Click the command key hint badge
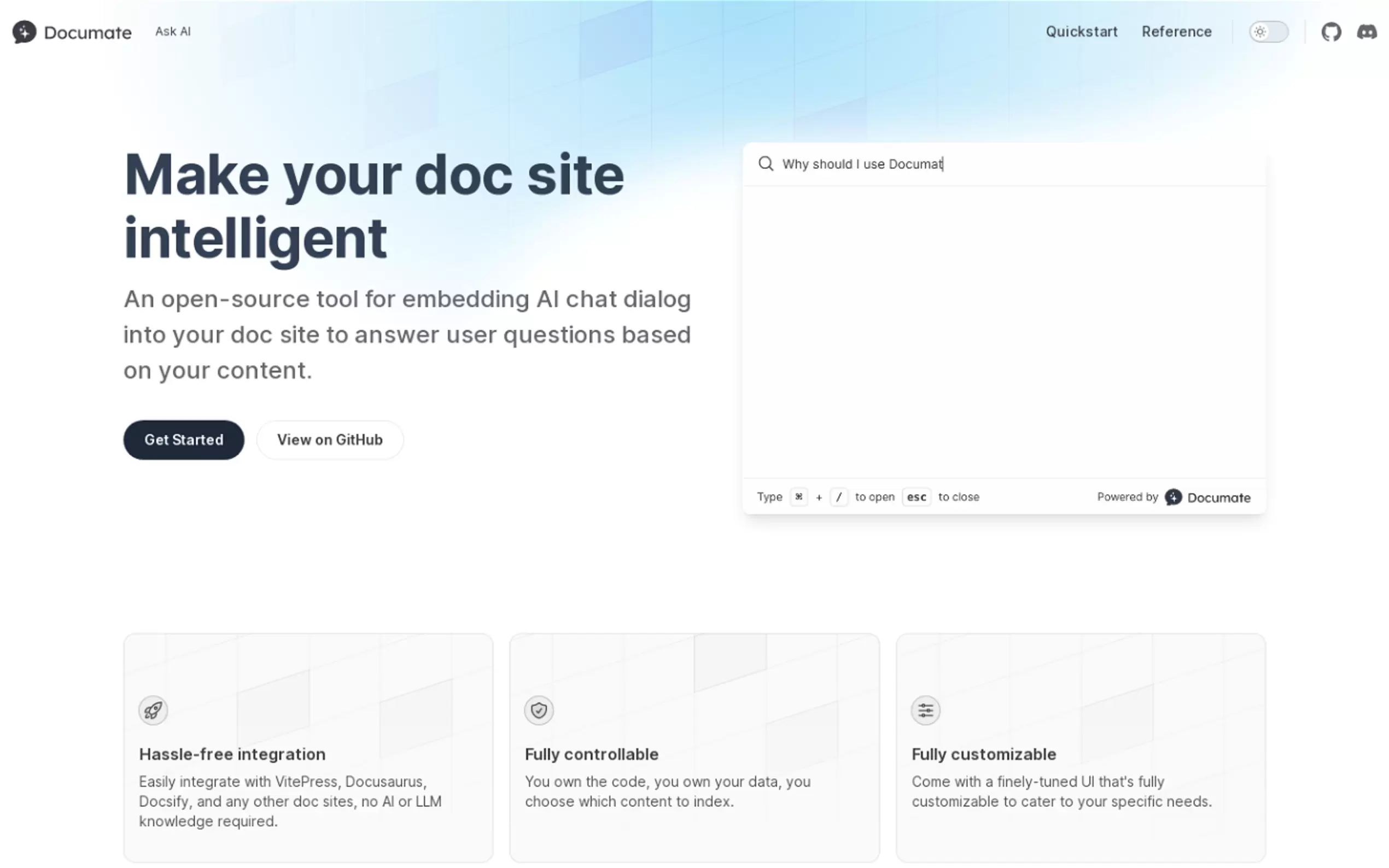Screen dimensions: 1389x868 tap(798, 497)
